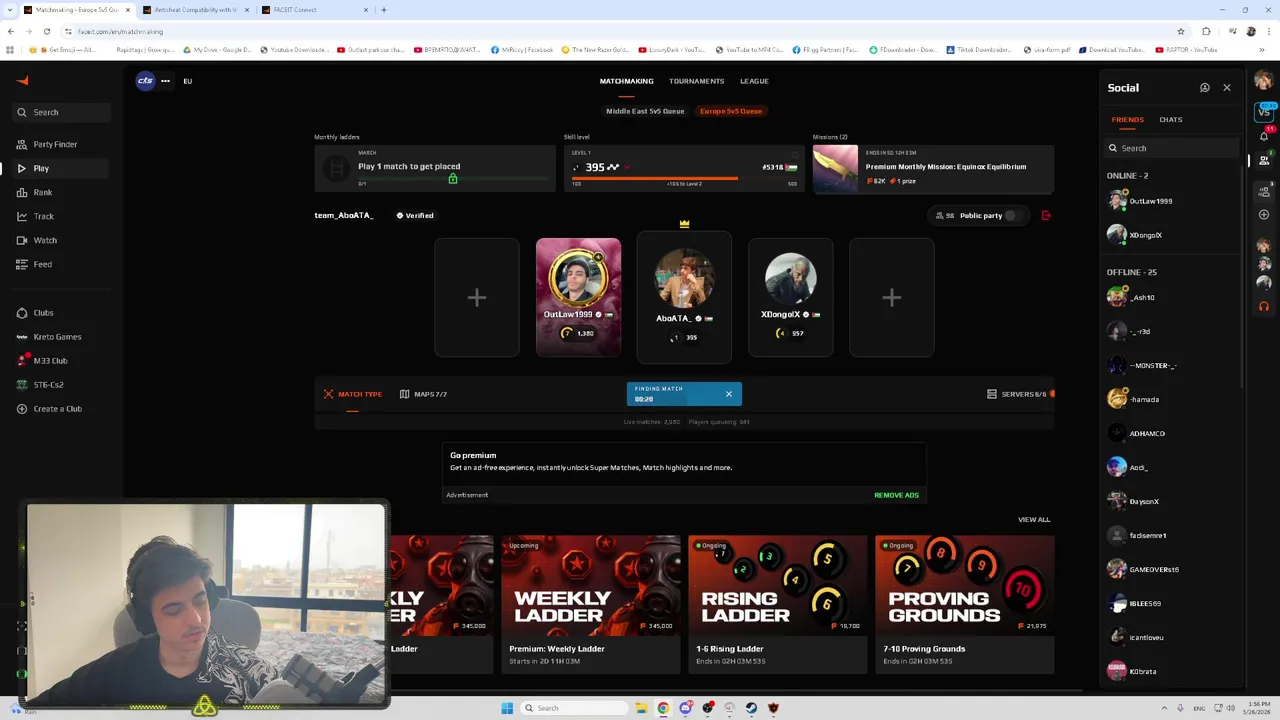Image resolution: width=1280 pixels, height=720 pixels.
Task: Click the party invites icon in right rail
Action: (x=1264, y=191)
